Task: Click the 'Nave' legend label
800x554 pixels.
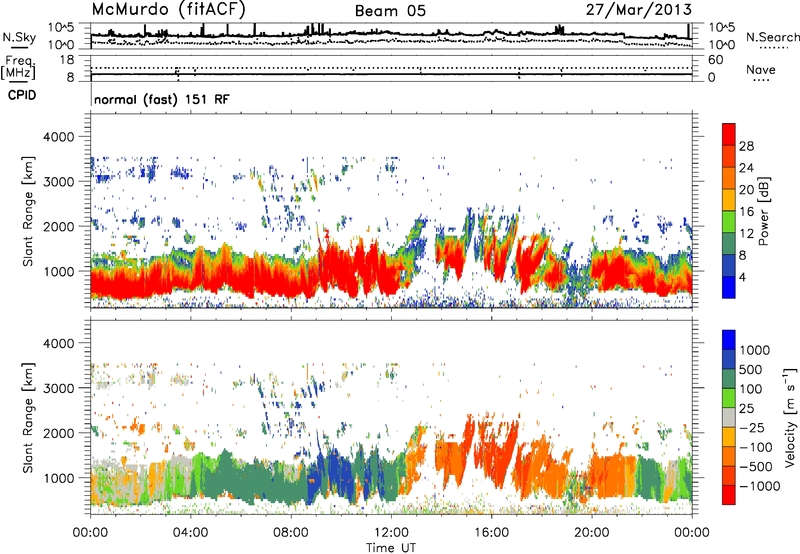Action: [761, 69]
